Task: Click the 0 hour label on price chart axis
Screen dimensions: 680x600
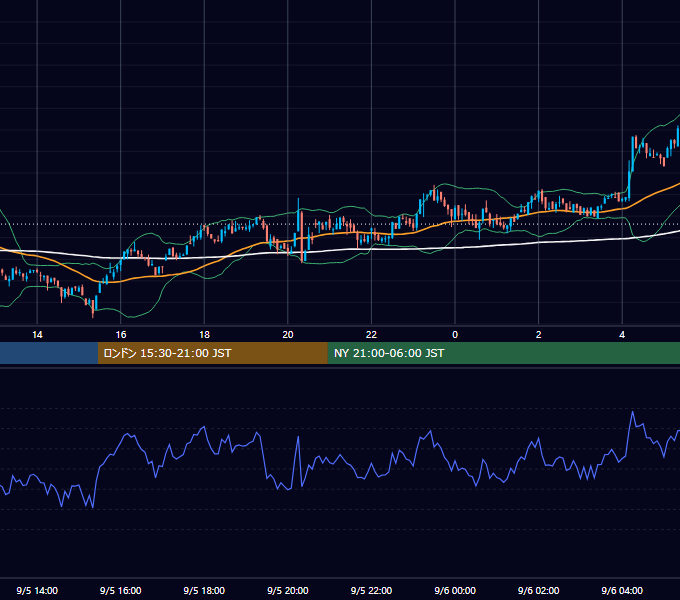Action: click(x=455, y=335)
